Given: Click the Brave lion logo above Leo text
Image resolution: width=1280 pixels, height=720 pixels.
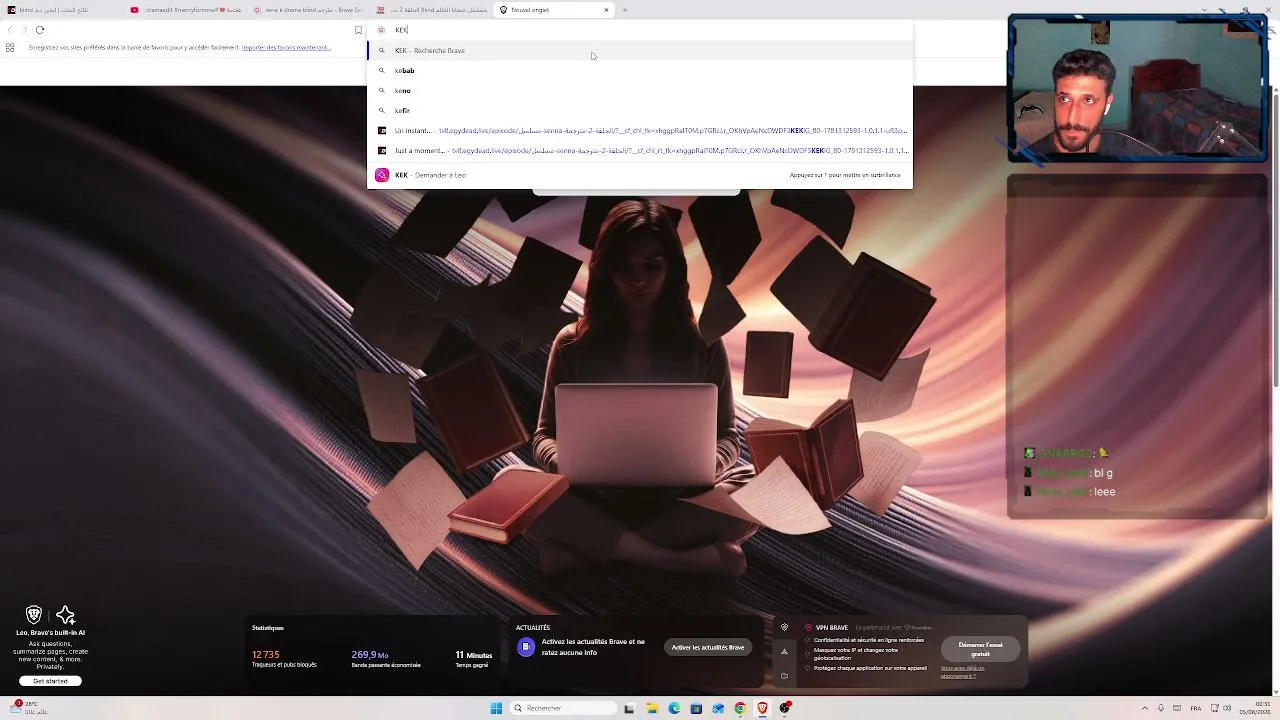Looking at the screenshot, I should point(34,615).
